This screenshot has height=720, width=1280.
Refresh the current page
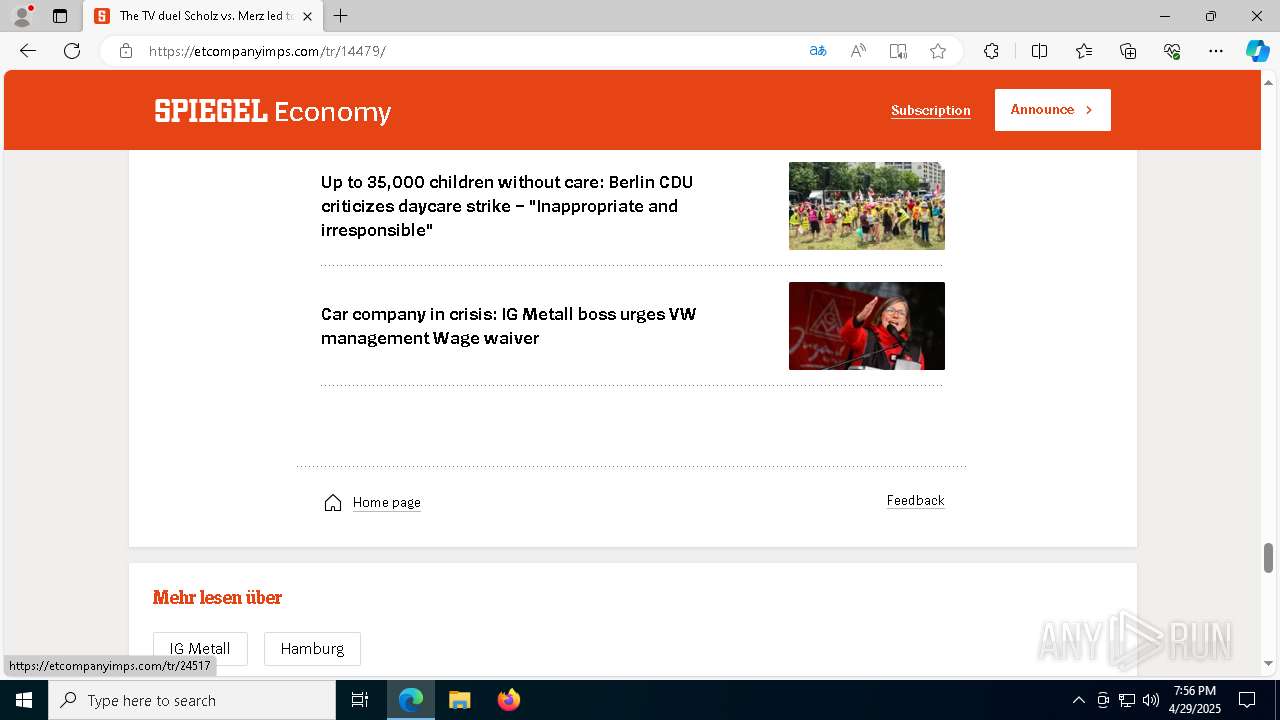[x=72, y=51]
